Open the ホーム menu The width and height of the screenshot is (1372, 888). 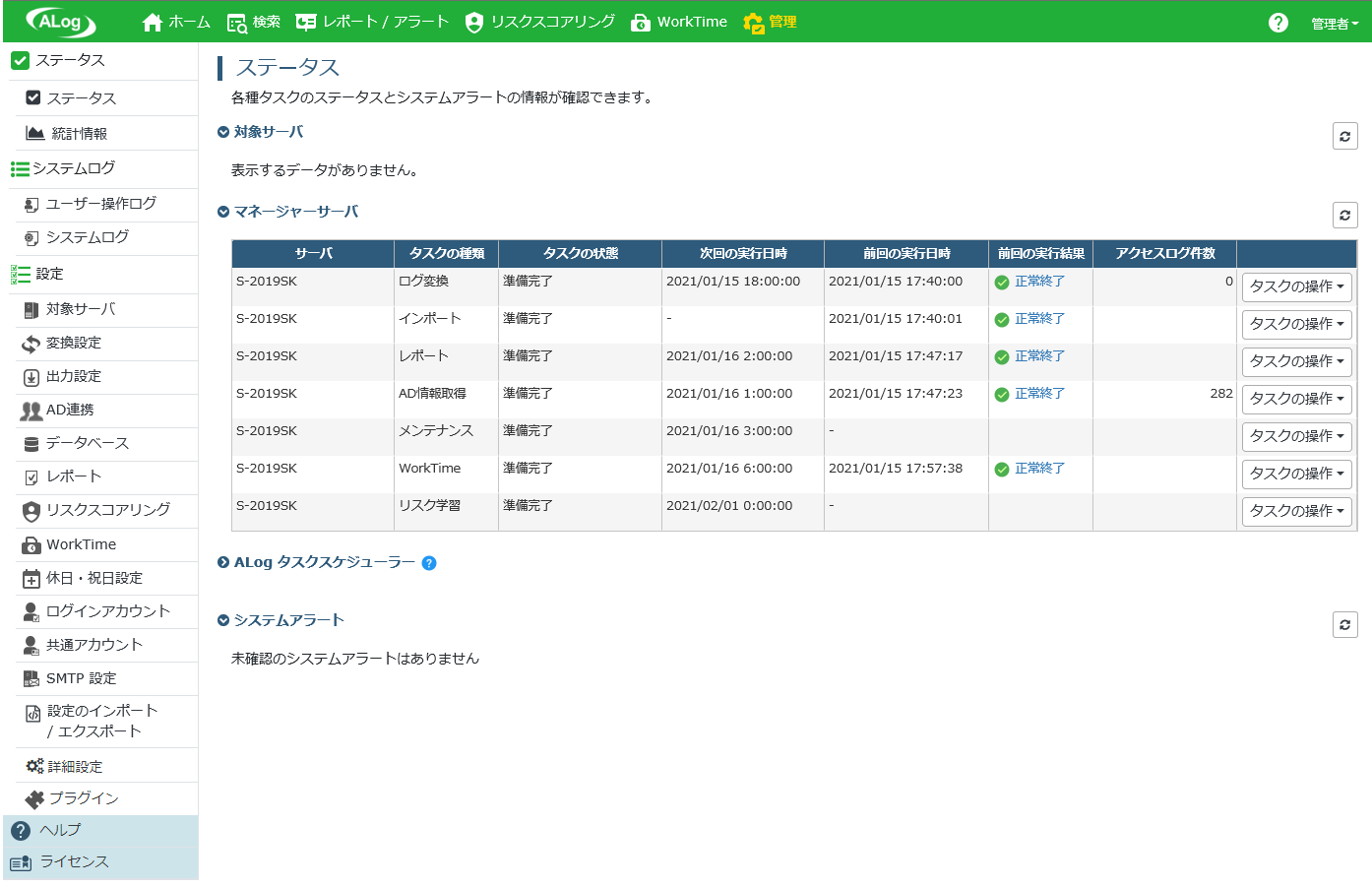click(176, 22)
